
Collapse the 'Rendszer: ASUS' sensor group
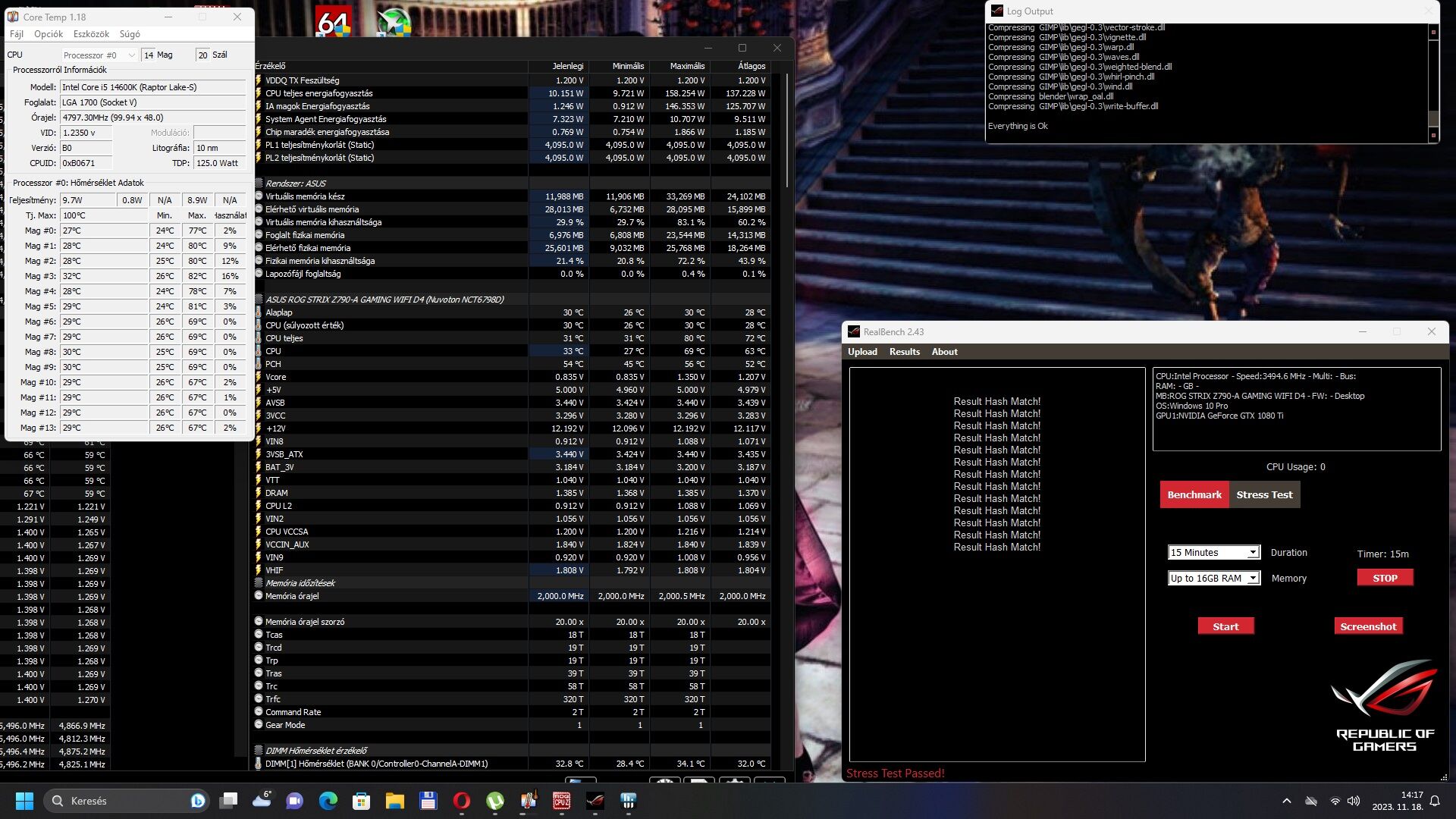point(259,184)
